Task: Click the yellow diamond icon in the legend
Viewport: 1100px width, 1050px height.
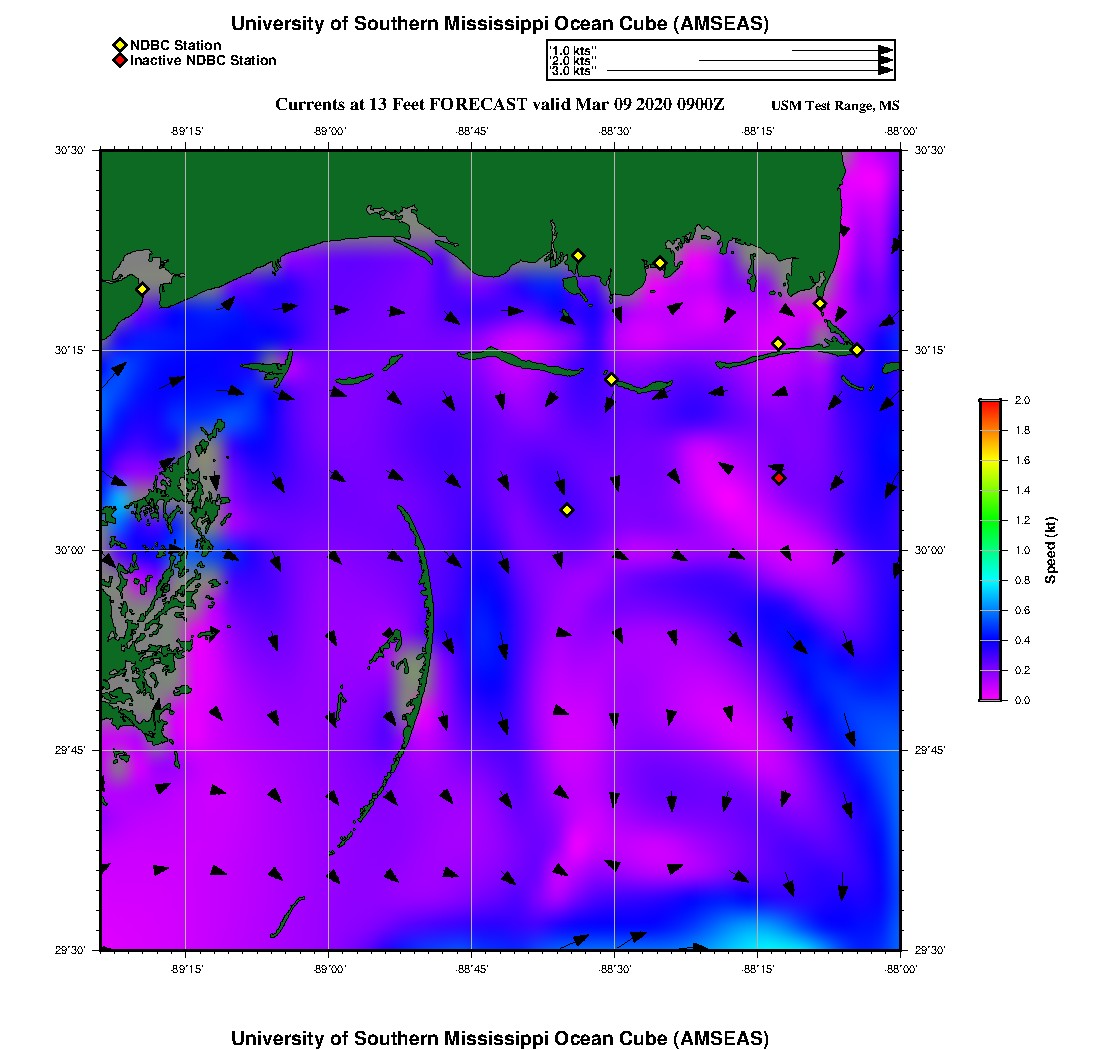Action: coord(119,45)
